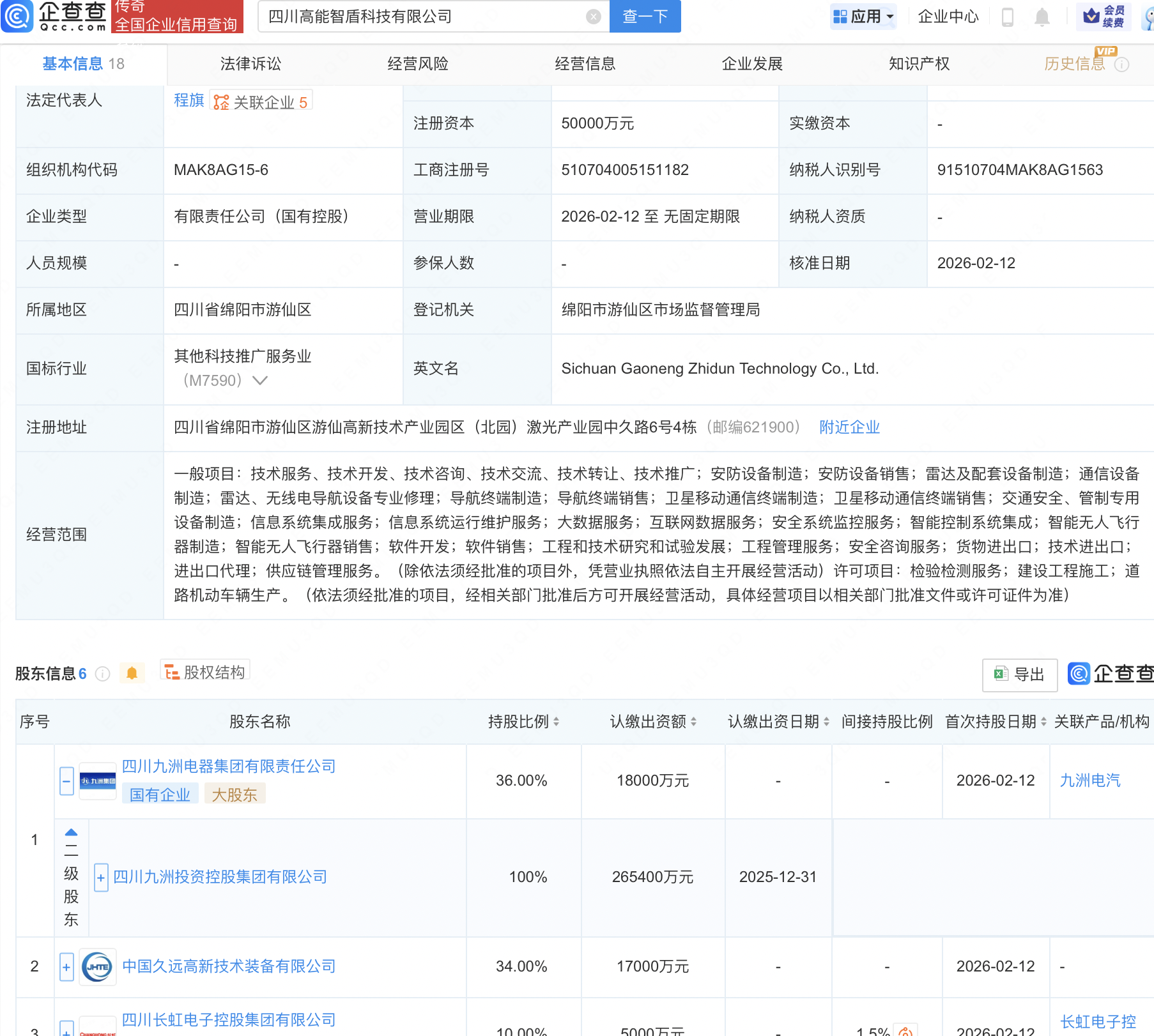This screenshot has width=1154, height=1036.
Task: Open the 应用 dropdown menu
Action: pyautogui.click(x=863, y=17)
